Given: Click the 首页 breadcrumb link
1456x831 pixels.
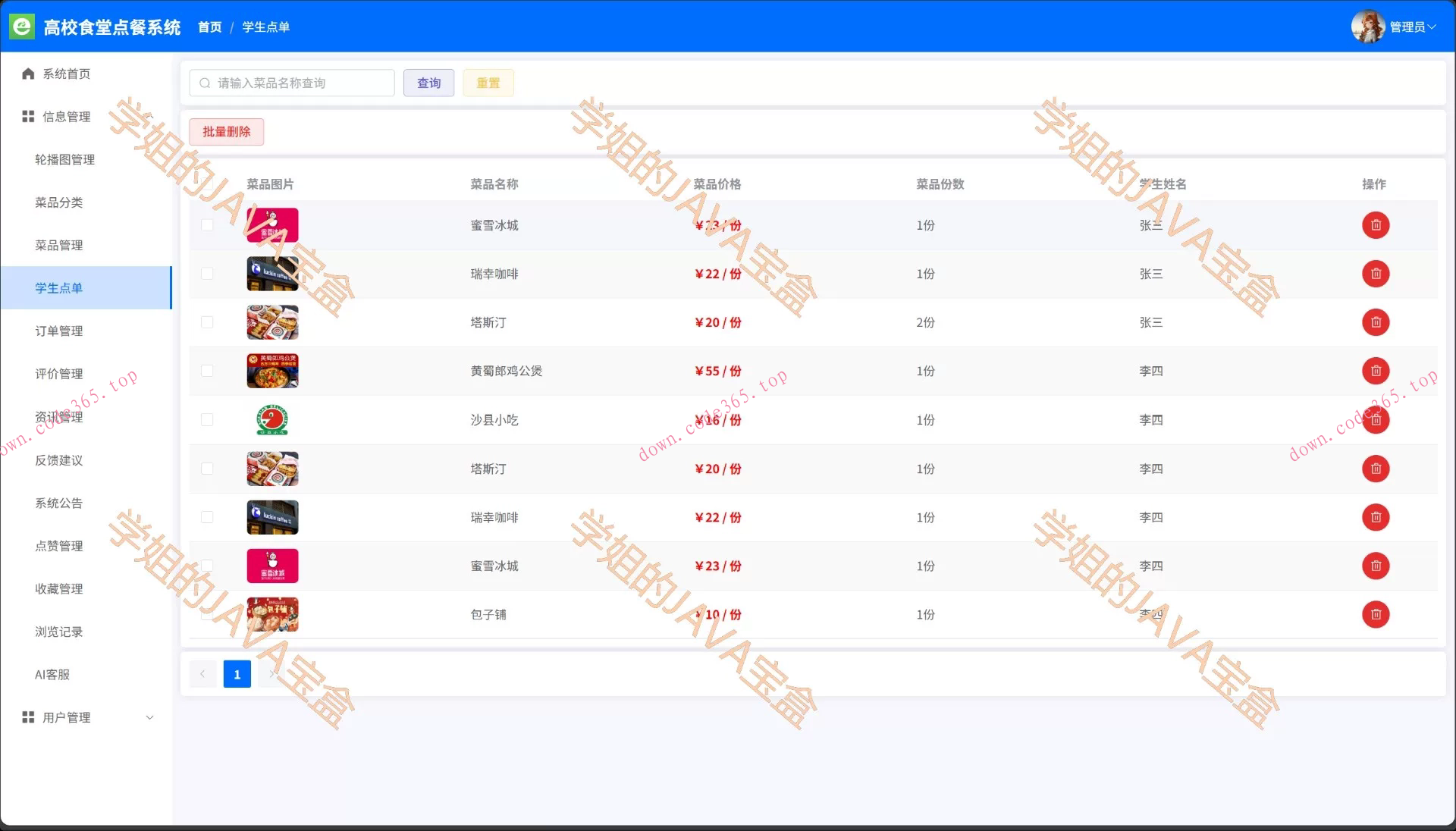Looking at the screenshot, I should (209, 27).
